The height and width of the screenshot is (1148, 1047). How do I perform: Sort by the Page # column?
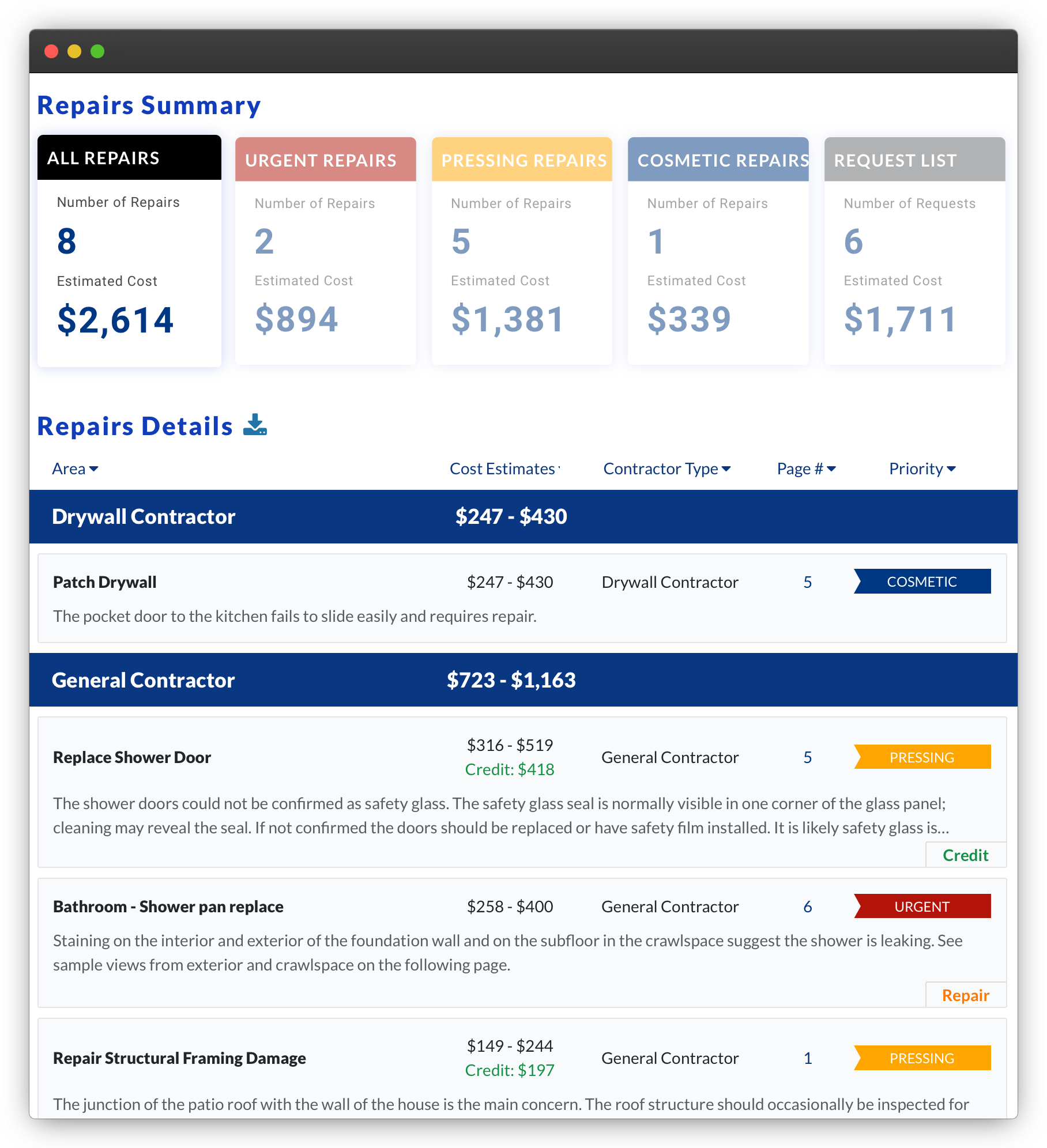click(x=806, y=469)
